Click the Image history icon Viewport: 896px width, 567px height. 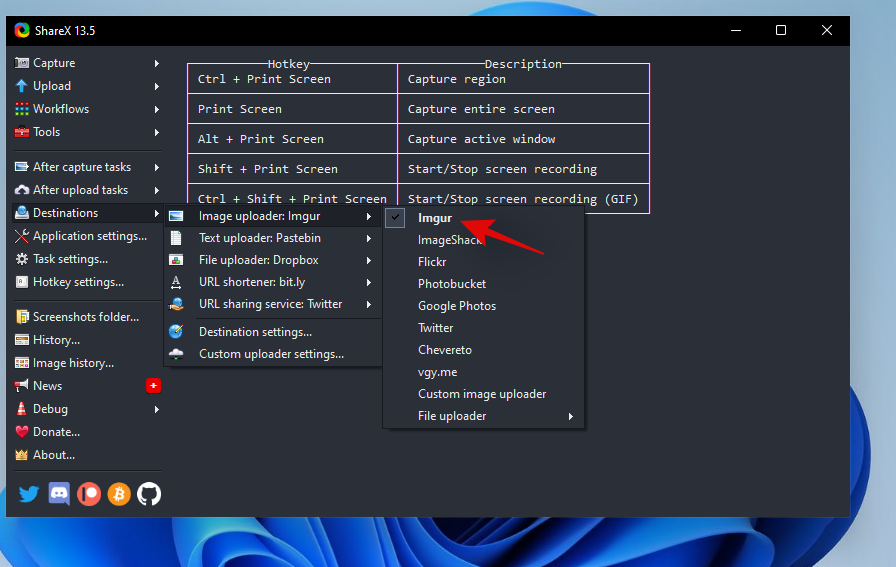tap(22, 363)
